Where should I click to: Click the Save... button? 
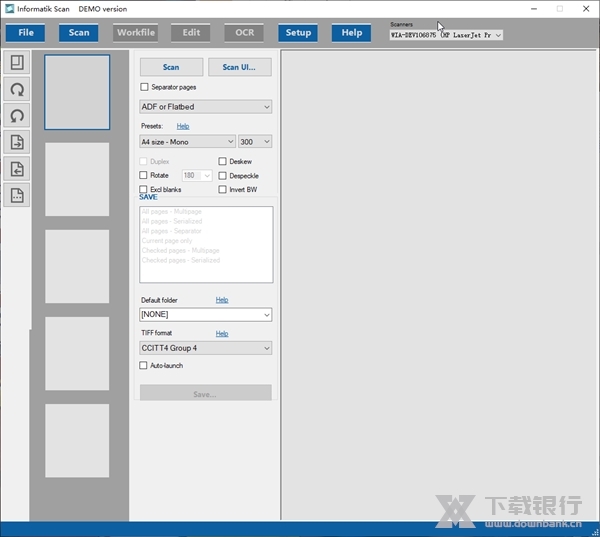pos(205,393)
